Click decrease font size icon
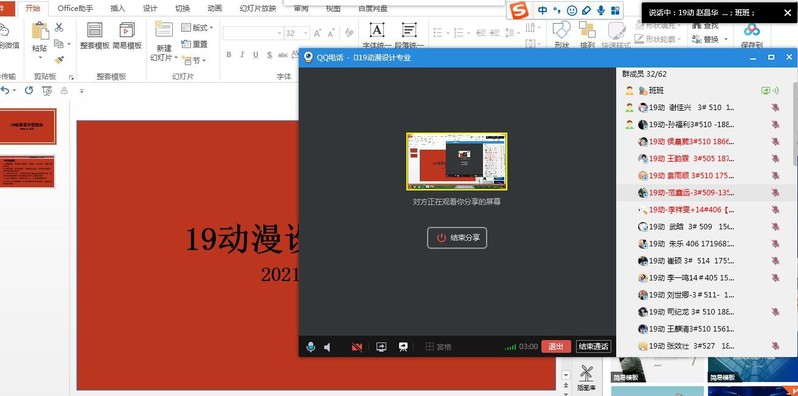798x396 pixels. point(331,33)
